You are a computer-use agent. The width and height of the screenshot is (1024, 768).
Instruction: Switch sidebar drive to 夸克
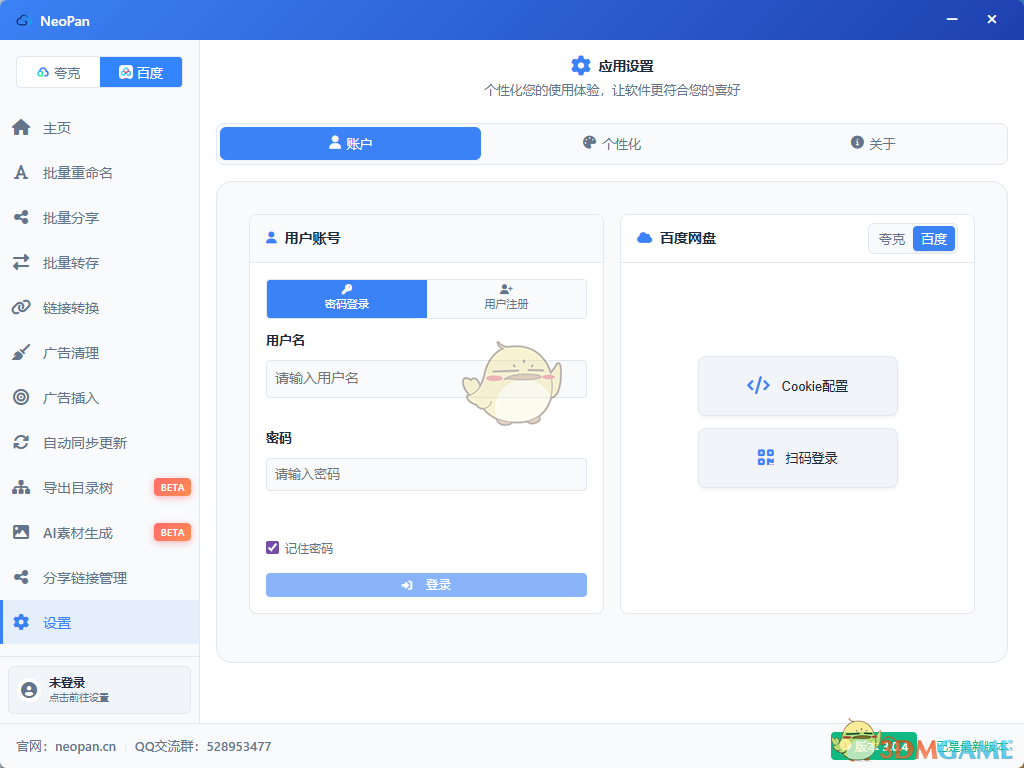(x=58, y=72)
